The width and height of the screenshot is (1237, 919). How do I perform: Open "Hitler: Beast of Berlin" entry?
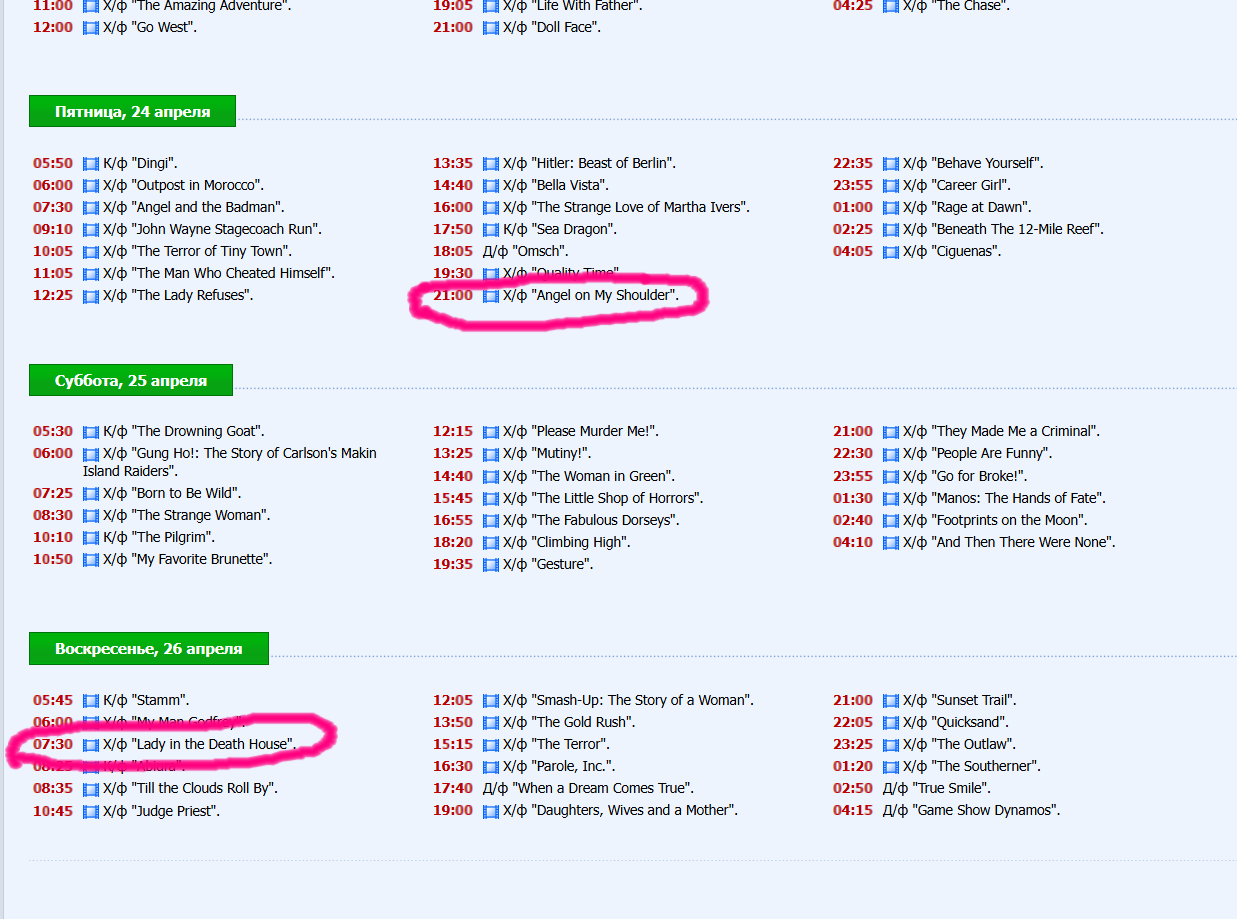pyautogui.click(x=603, y=163)
